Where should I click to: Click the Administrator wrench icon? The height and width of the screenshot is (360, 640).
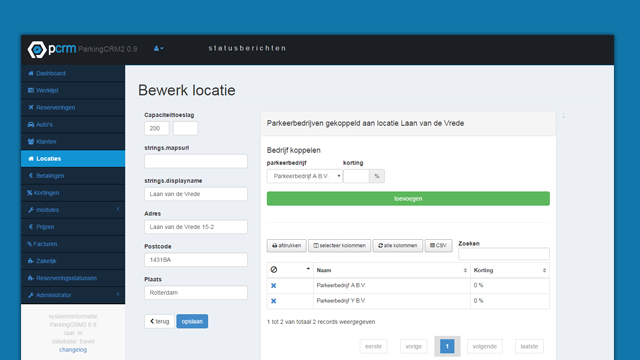click(x=31, y=295)
